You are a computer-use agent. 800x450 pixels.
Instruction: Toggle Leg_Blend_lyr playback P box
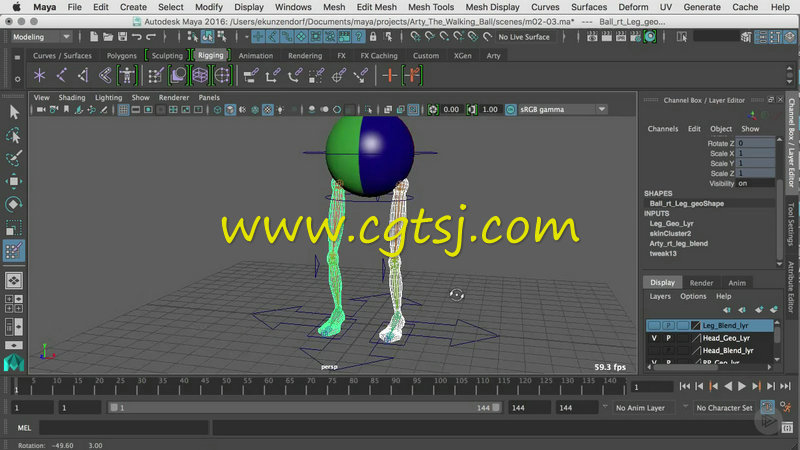point(668,326)
